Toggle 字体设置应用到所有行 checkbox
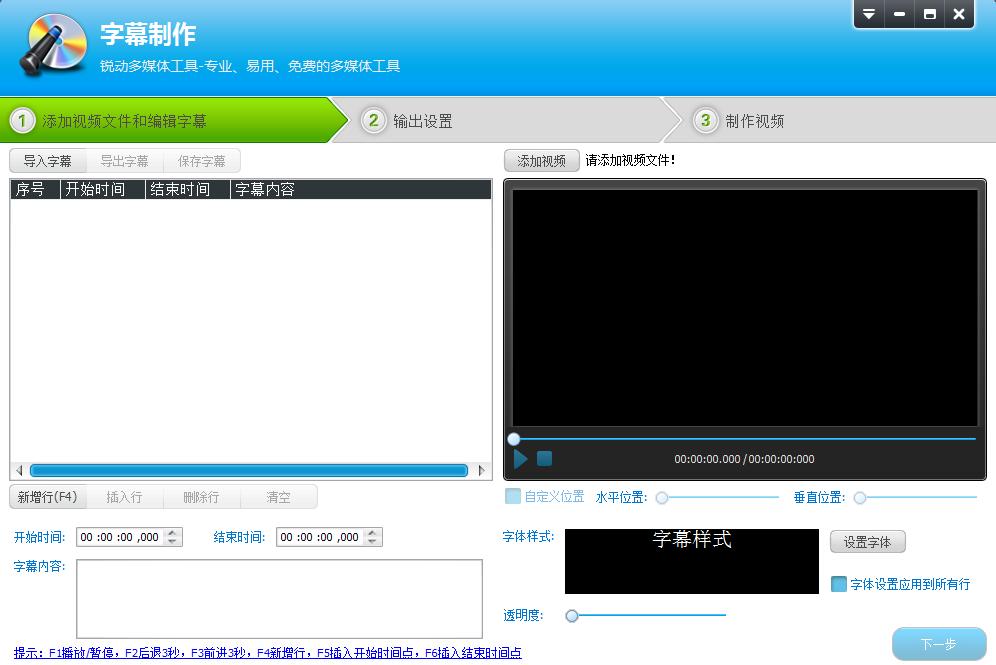 (839, 584)
